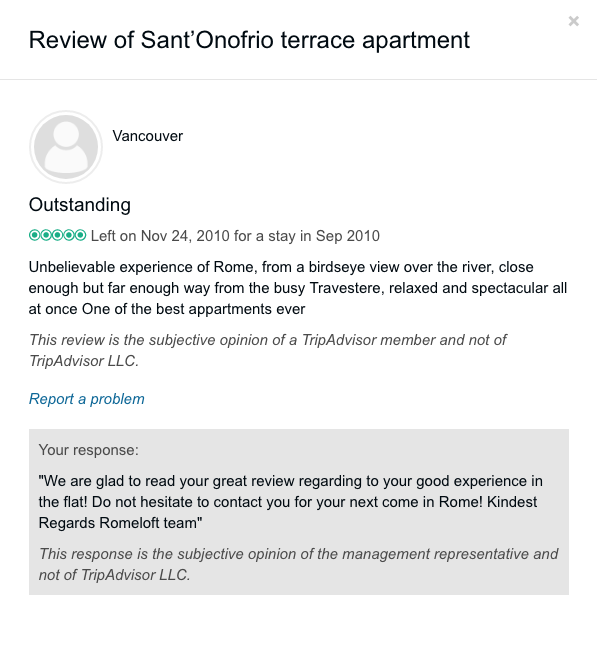The width and height of the screenshot is (597, 654).
Task: Close the review dialog with the X
Action: [574, 21]
